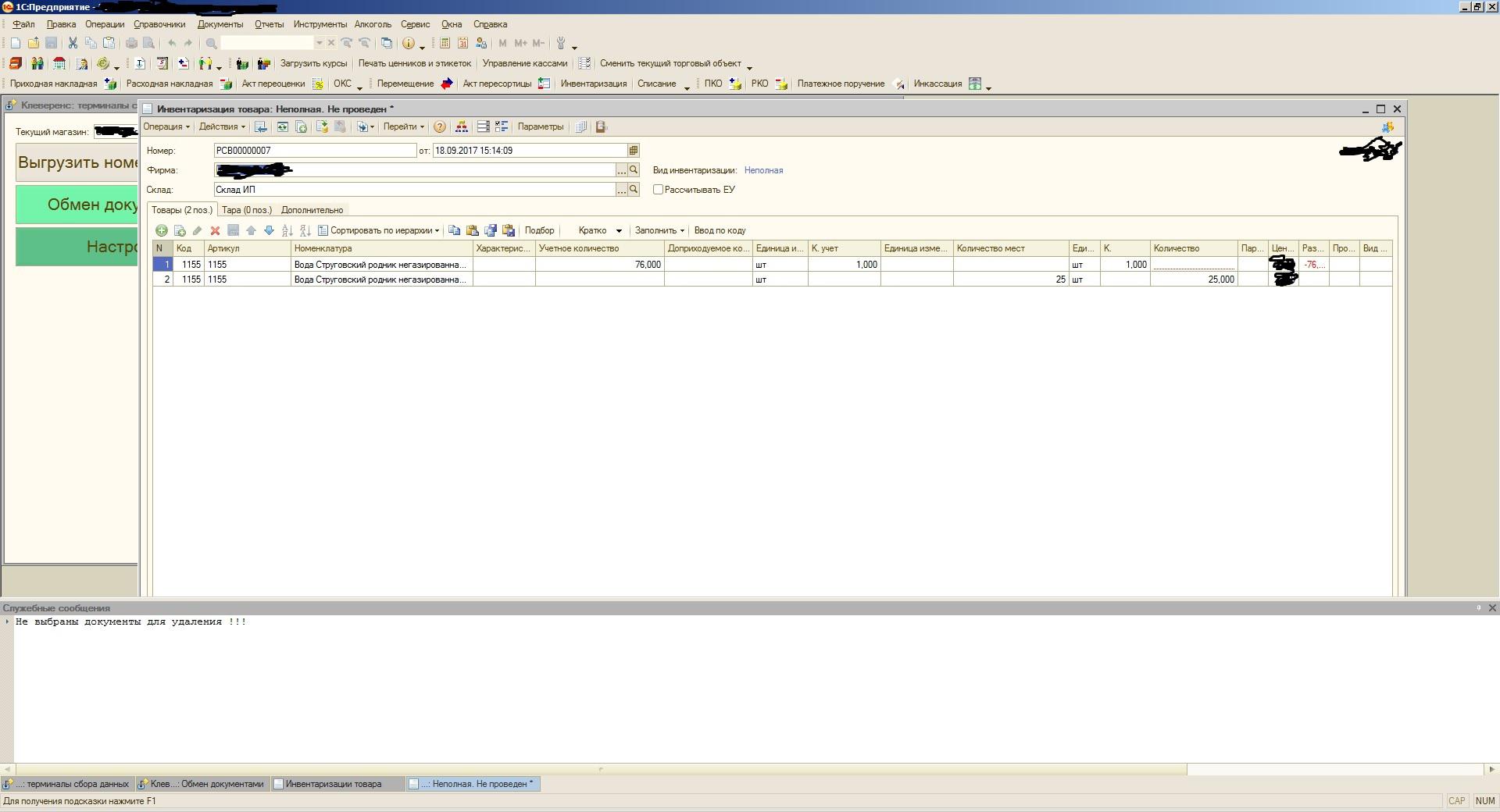Click the Подбор button
Screen dimensions: 1500x812
pos(539,230)
